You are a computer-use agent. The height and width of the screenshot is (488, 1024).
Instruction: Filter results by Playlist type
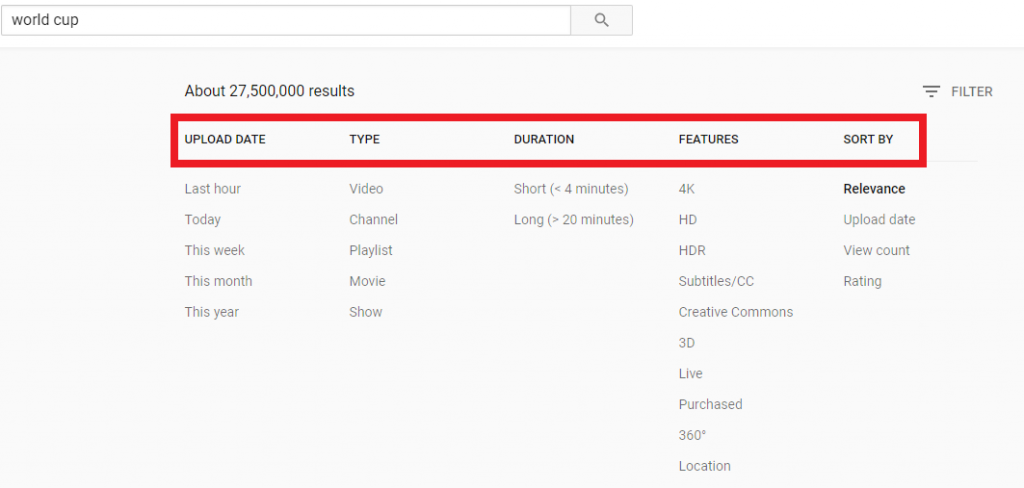(371, 250)
